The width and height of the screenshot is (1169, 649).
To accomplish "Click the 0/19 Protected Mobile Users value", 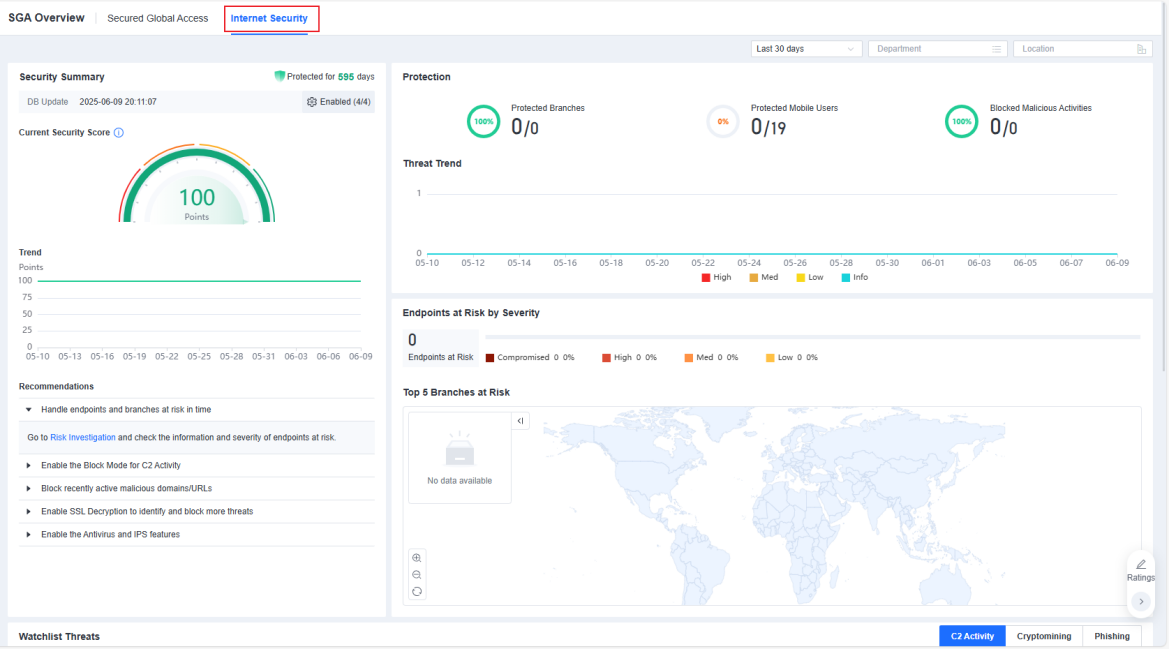I will click(768, 127).
